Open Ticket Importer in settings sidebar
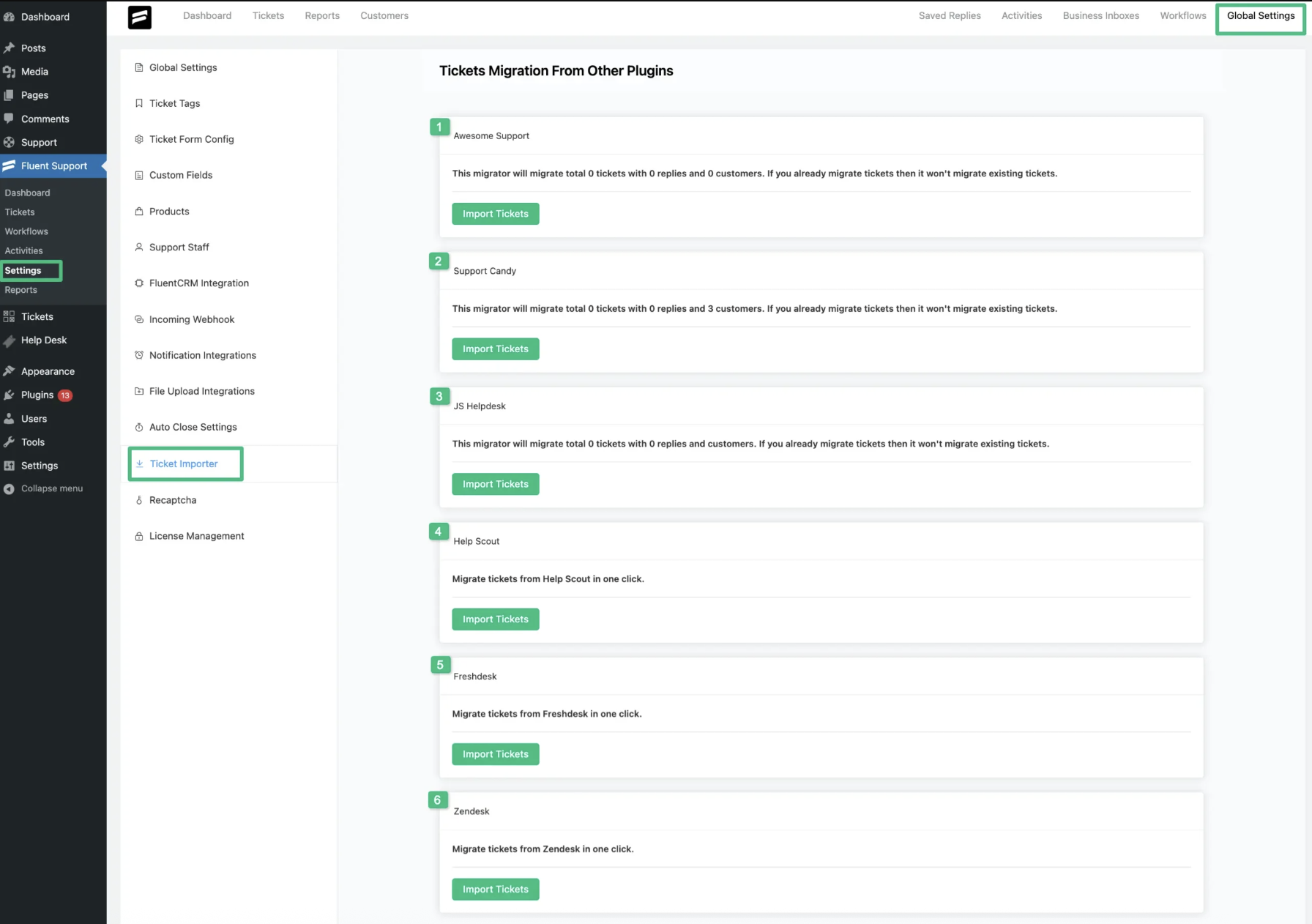Image resolution: width=1312 pixels, height=924 pixels. pyautogui.click(x=184, y=464)
